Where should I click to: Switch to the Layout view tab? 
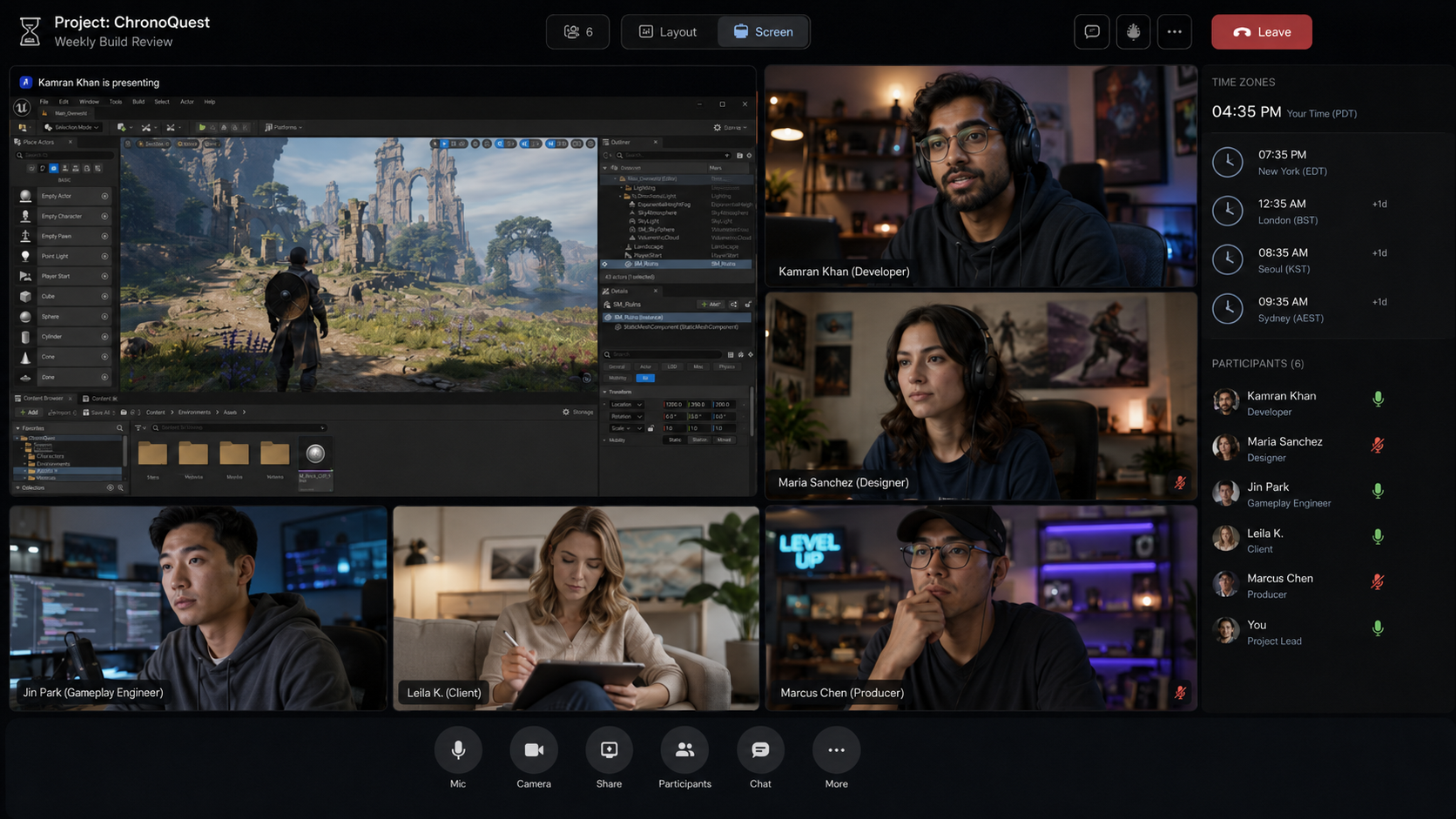tap(669, 32)
